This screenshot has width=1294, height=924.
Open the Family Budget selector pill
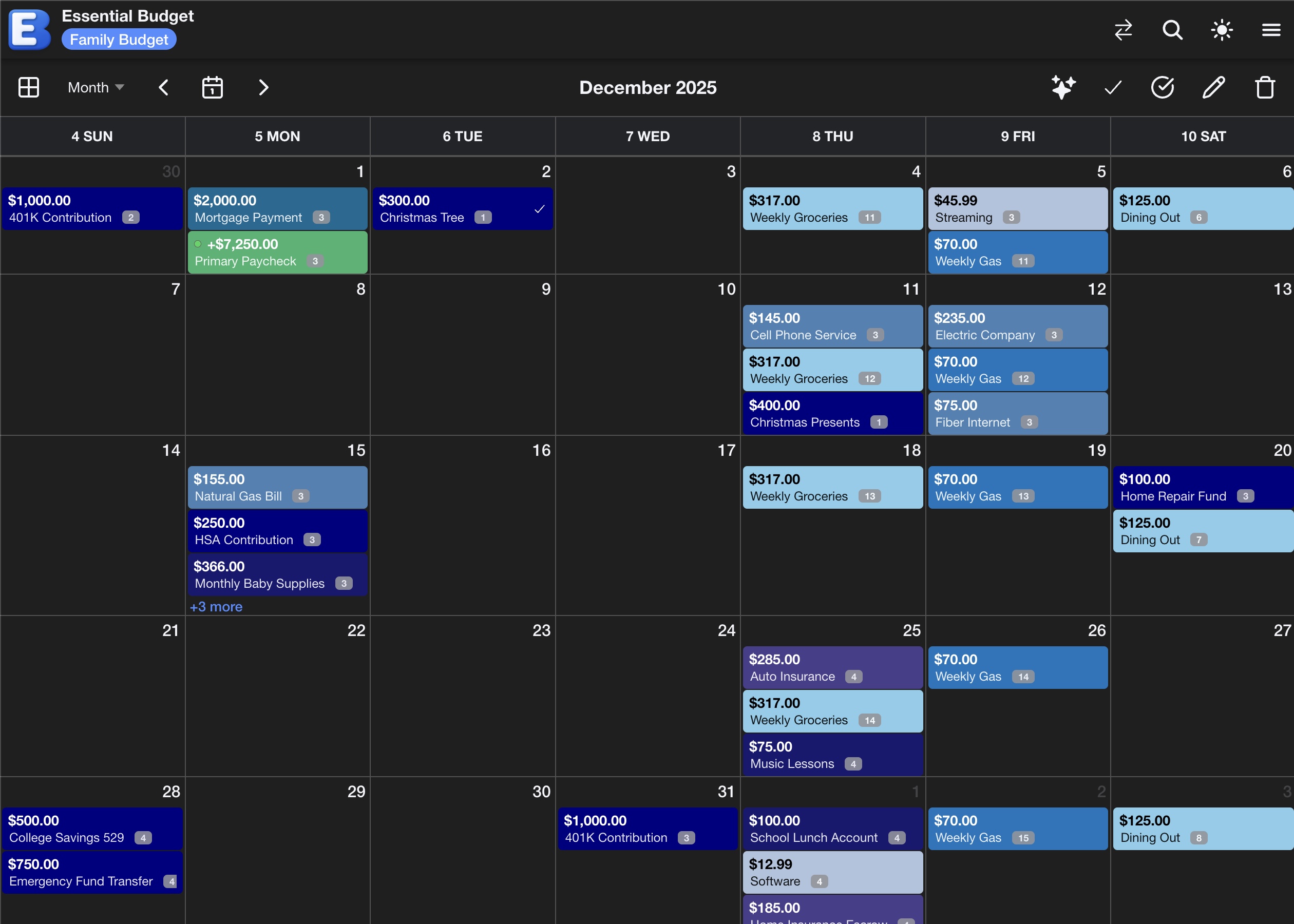119,40
